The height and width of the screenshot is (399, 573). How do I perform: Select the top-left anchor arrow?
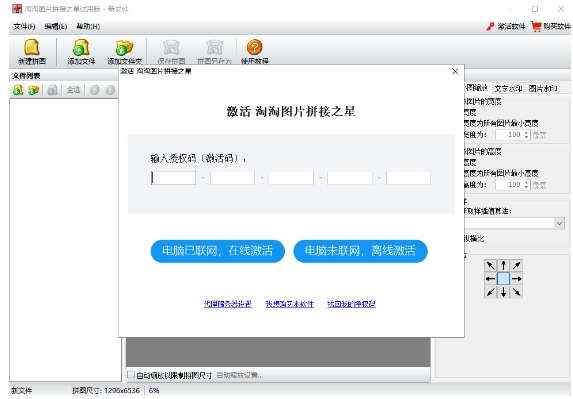(490, 266)
